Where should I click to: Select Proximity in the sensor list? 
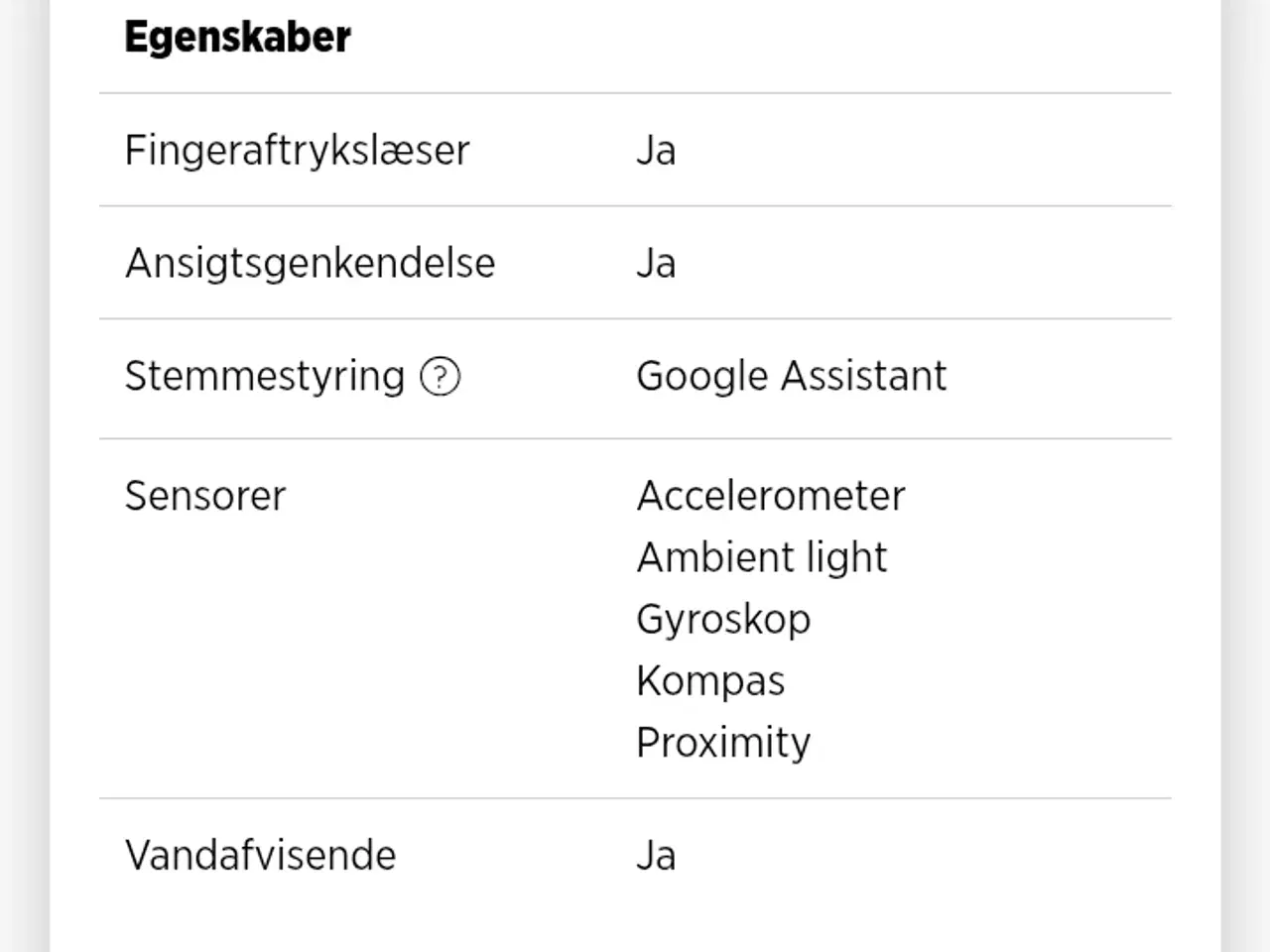pyautogui.click(x=723, y=743)
